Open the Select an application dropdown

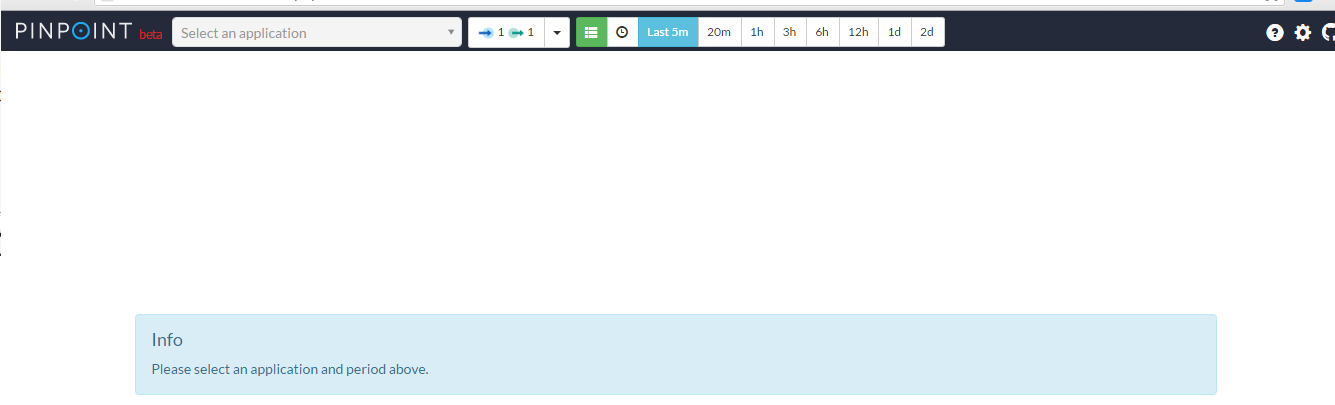click(x=317, y=33)
